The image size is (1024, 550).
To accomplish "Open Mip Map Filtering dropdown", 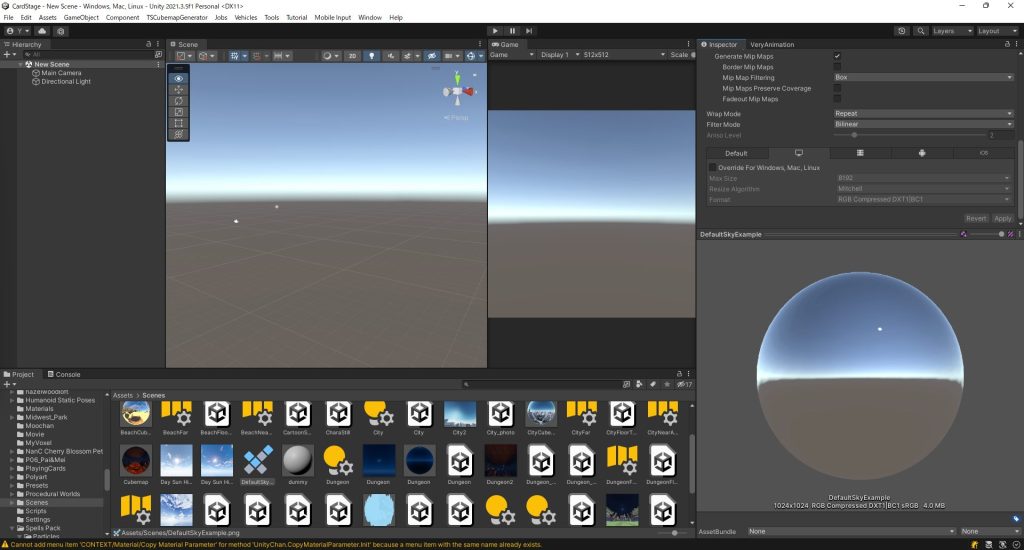I will pyautogui.click(x=923, y=77).
